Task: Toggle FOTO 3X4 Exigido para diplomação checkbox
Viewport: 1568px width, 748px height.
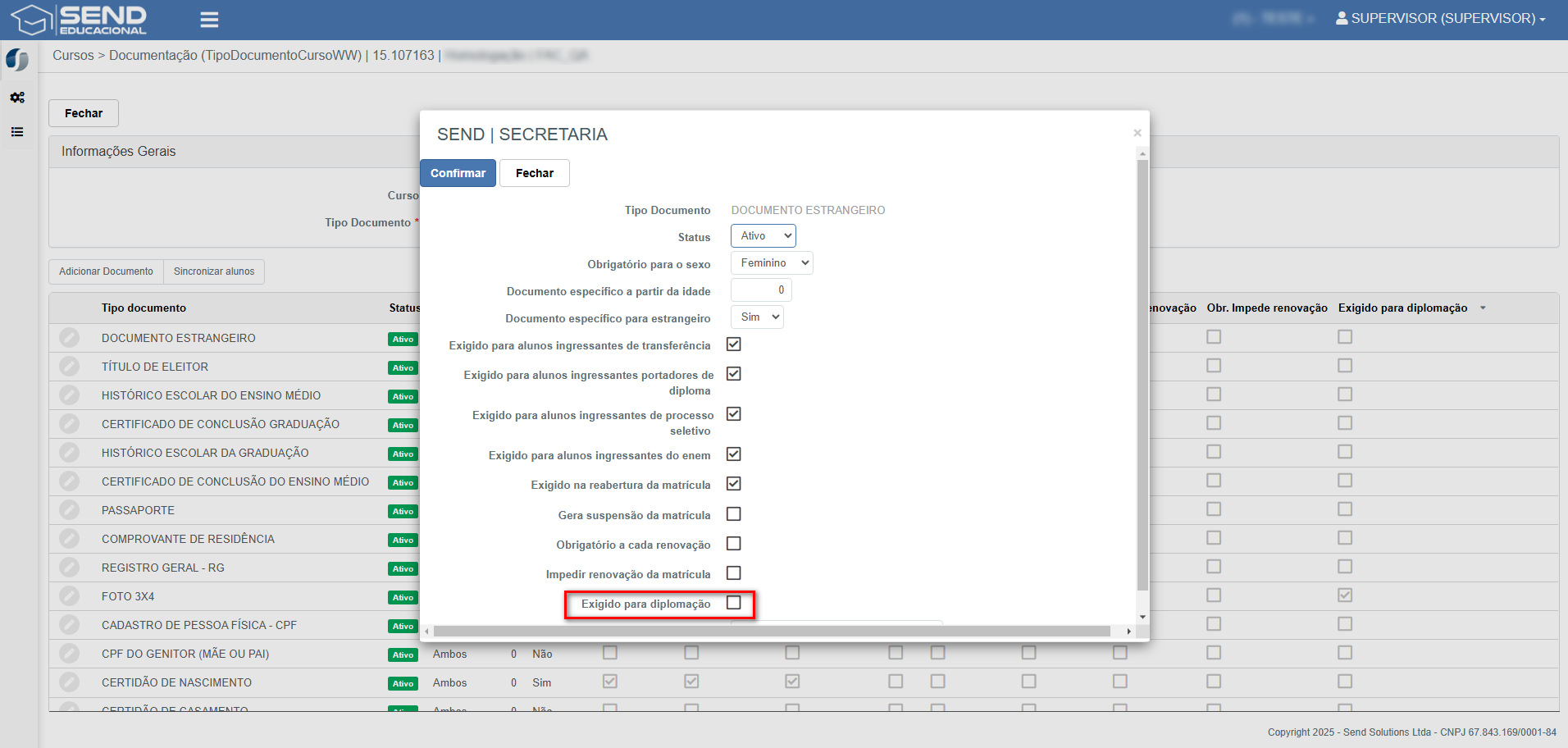Action: 1345,595
